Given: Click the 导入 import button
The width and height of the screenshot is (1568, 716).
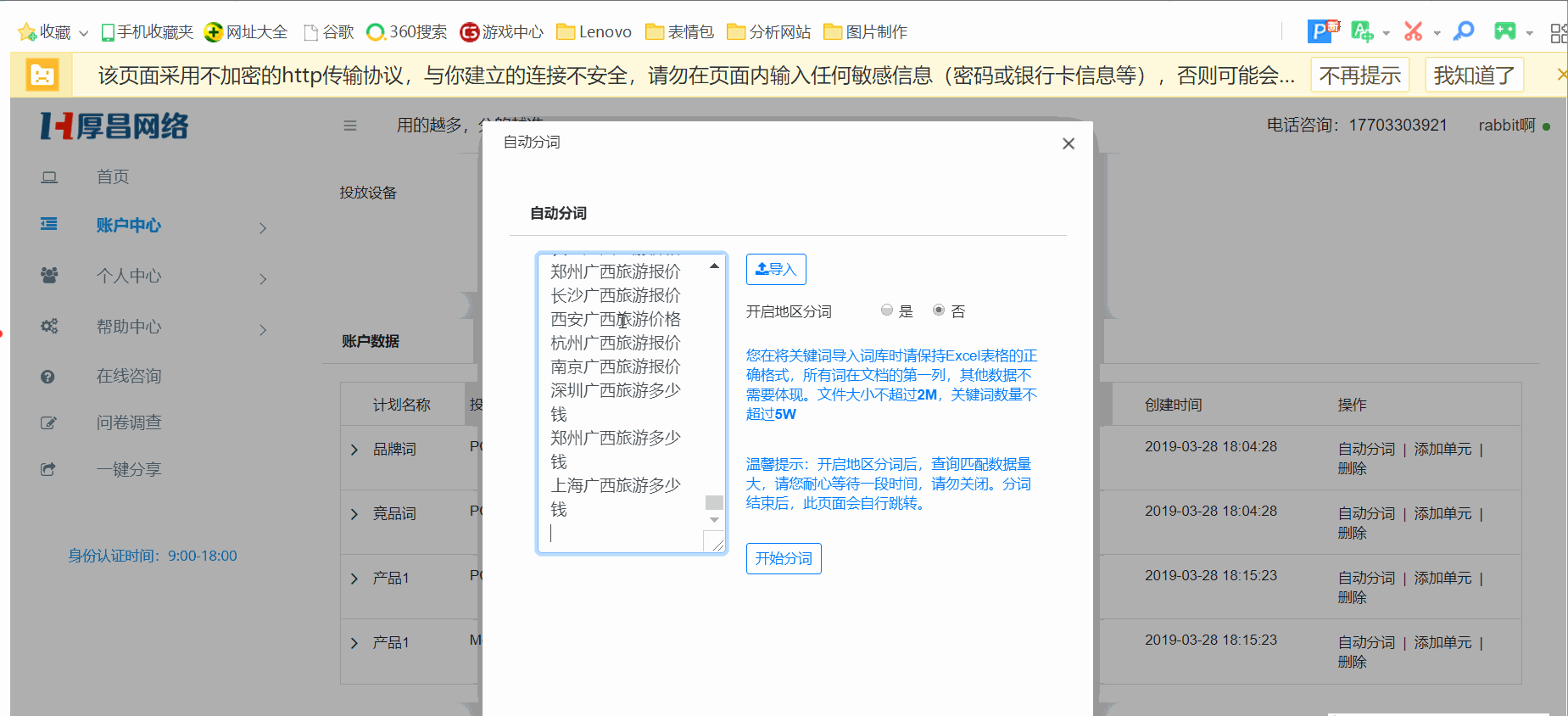Looking at the screenshot, I should (x=776, y=270).
